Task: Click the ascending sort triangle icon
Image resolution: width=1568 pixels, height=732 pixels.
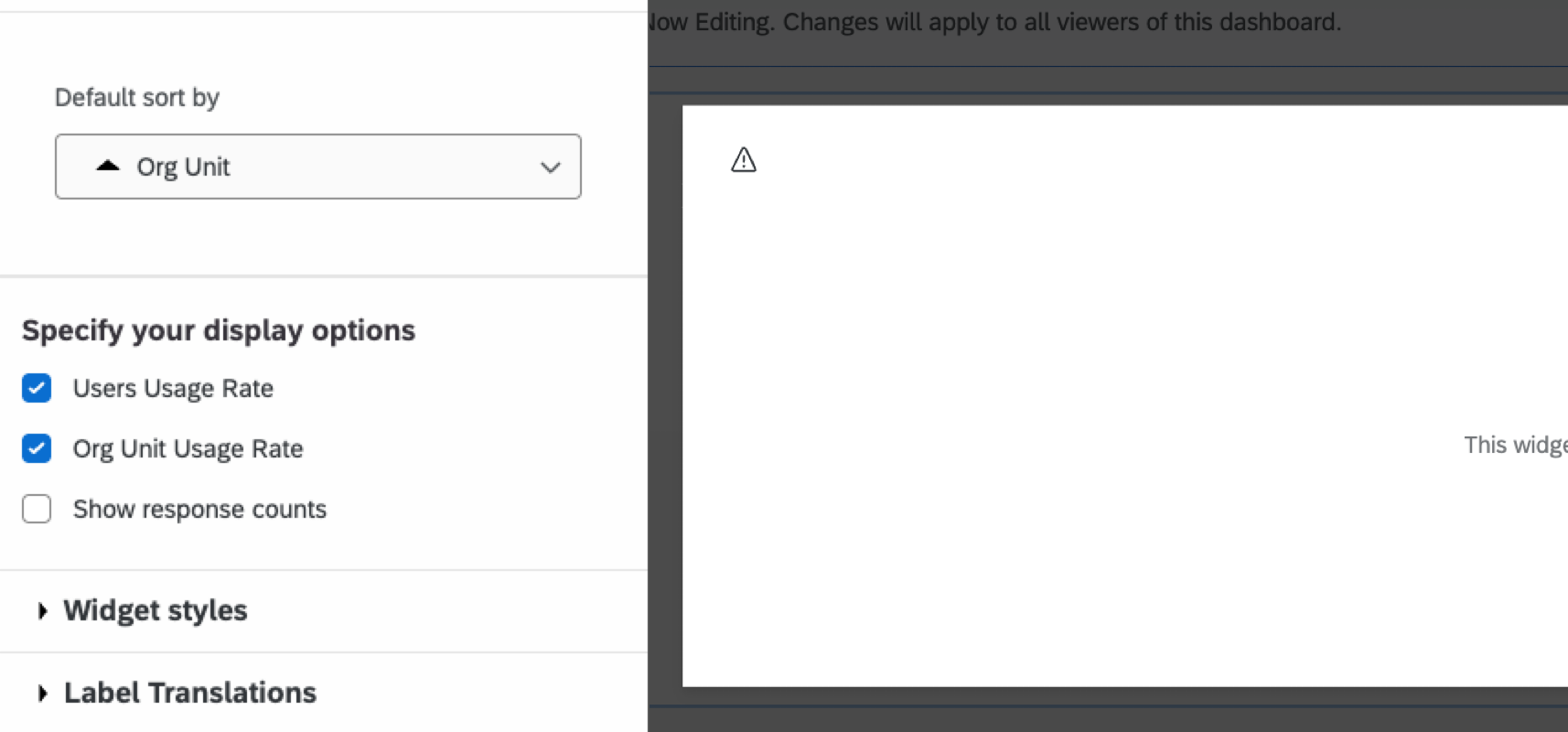Action: tap(107, 166)
